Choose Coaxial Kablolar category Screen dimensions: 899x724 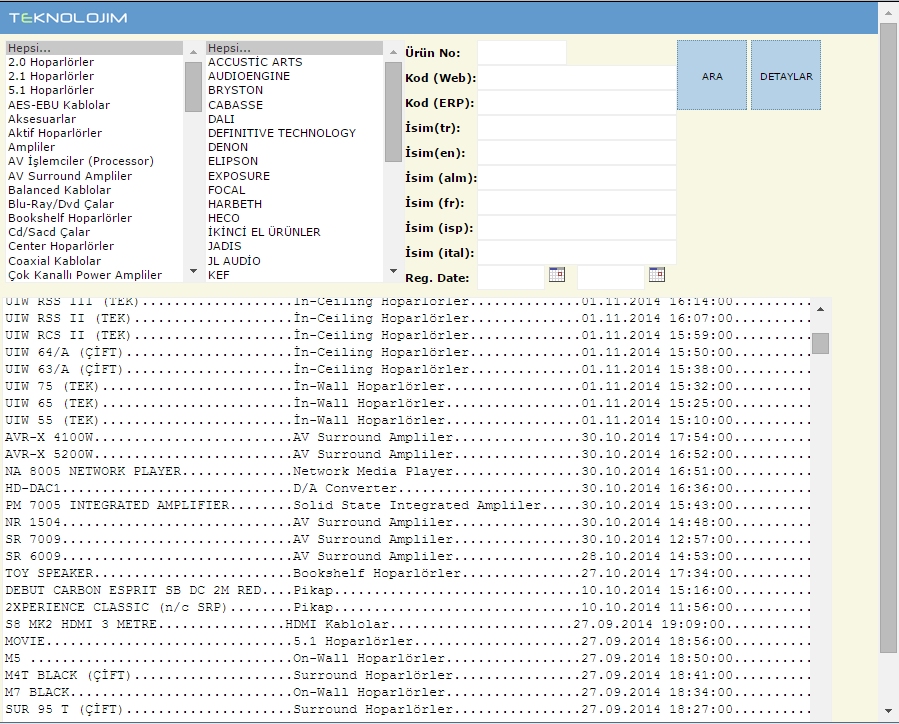pyautogui.click(x=95, y=261)
